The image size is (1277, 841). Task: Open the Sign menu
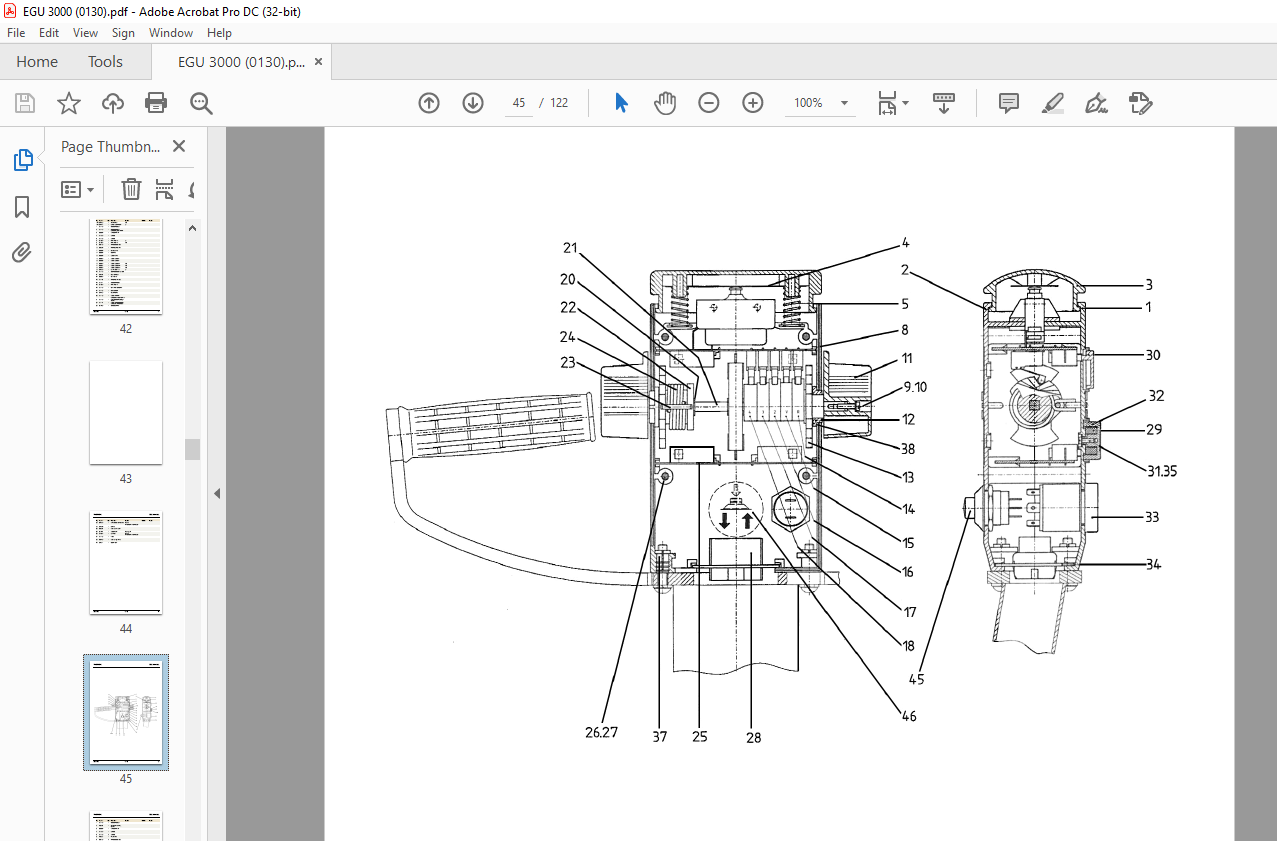[x=123, y=33]
